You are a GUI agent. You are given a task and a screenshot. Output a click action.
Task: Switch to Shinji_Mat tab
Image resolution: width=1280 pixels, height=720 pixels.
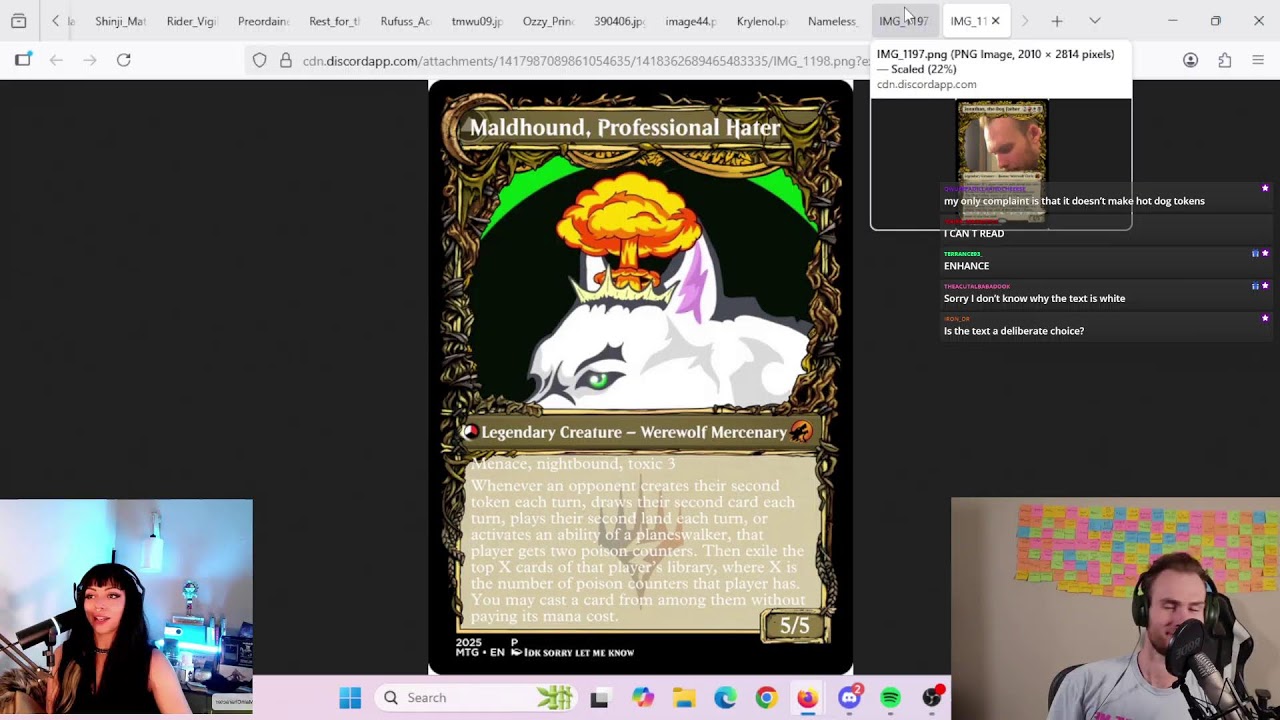(x=120, y=21)
